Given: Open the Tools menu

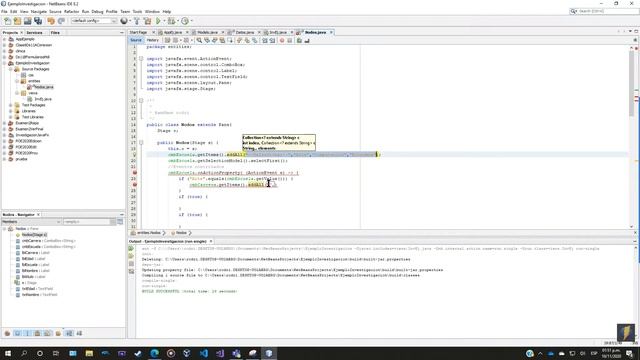Looking at the screenshot, I should tap(137, 11).
